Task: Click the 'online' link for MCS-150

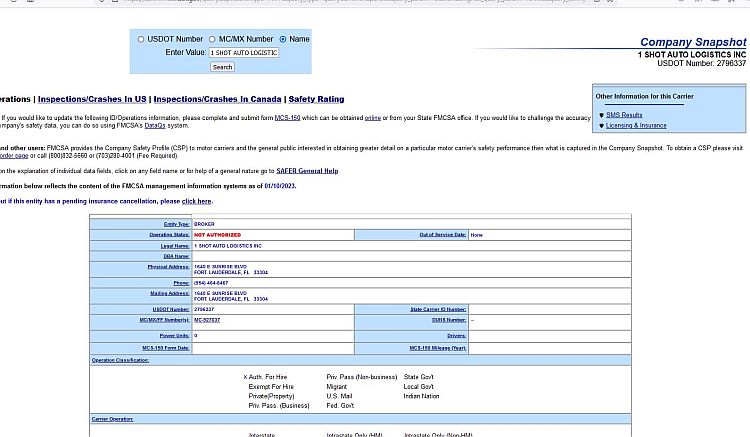Action: point(373,118)
